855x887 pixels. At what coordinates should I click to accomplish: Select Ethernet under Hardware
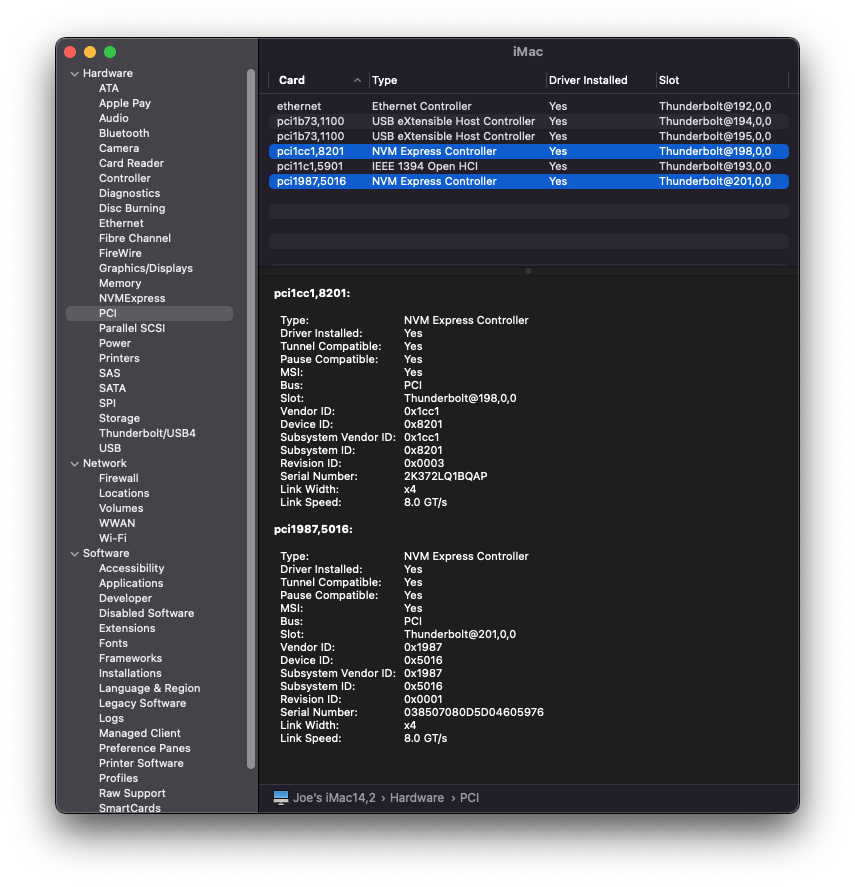click(x=121, y=223)
